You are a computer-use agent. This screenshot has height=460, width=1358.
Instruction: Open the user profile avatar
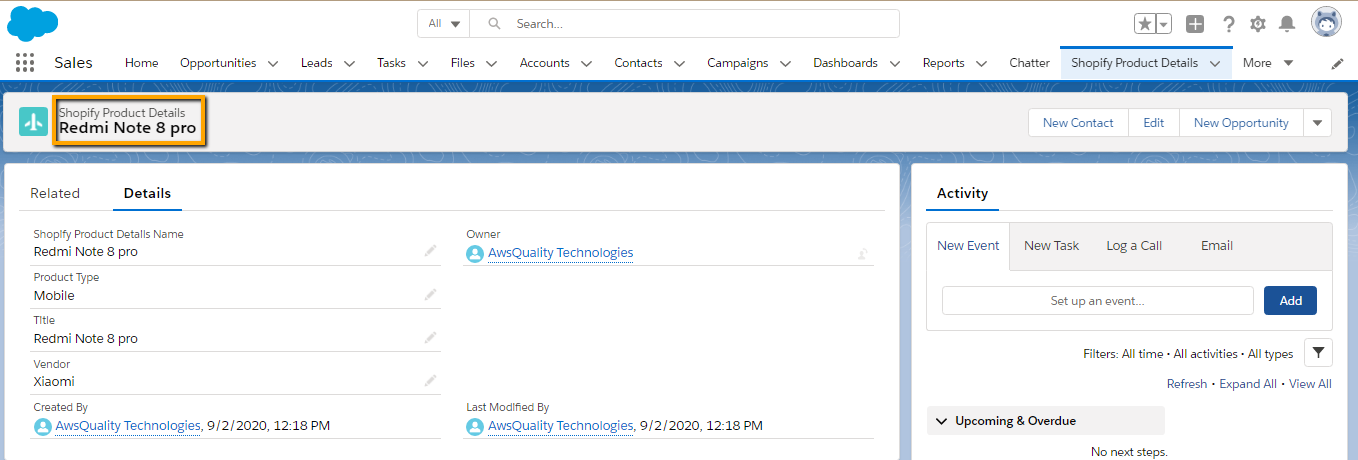click(x=1326, y=23)
